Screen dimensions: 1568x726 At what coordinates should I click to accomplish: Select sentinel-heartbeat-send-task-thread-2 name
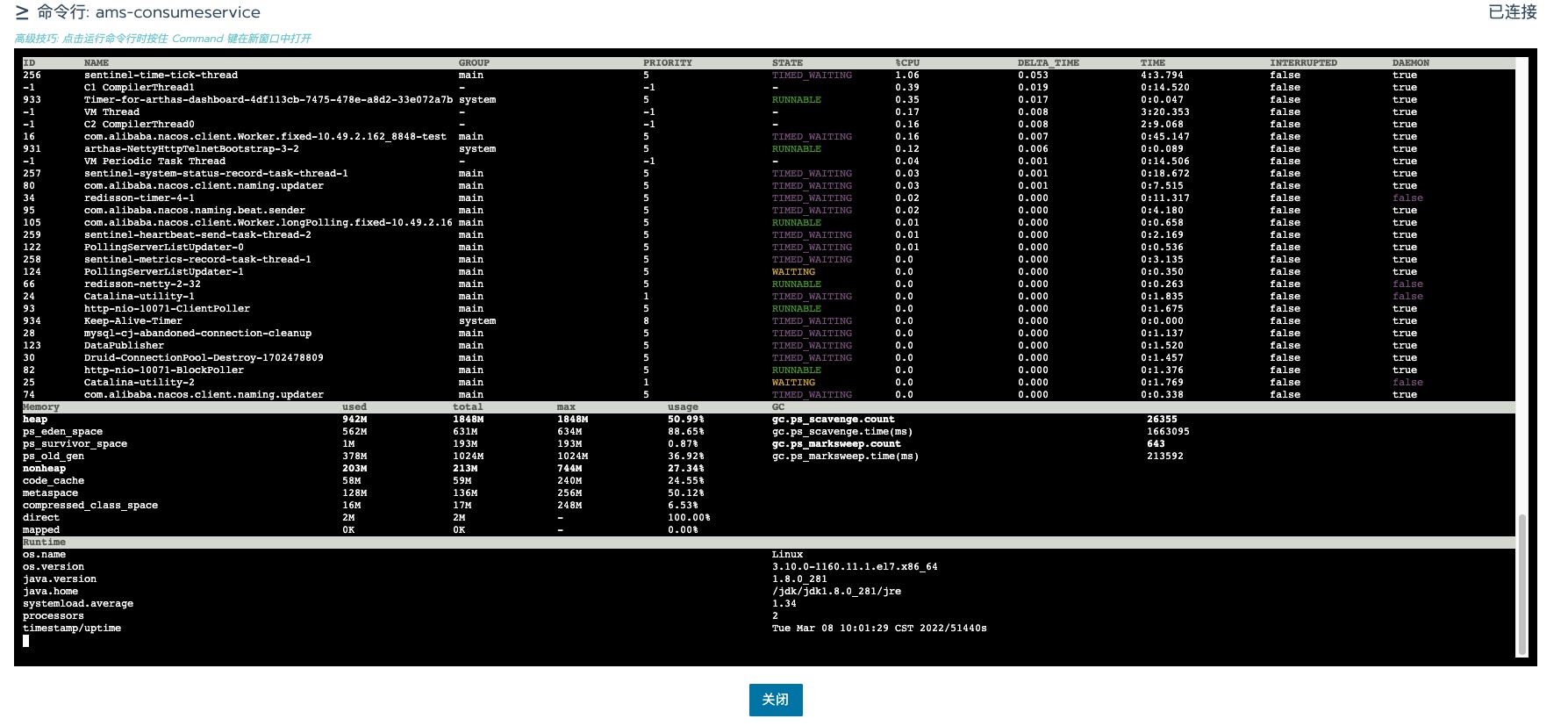pos(197,235)
